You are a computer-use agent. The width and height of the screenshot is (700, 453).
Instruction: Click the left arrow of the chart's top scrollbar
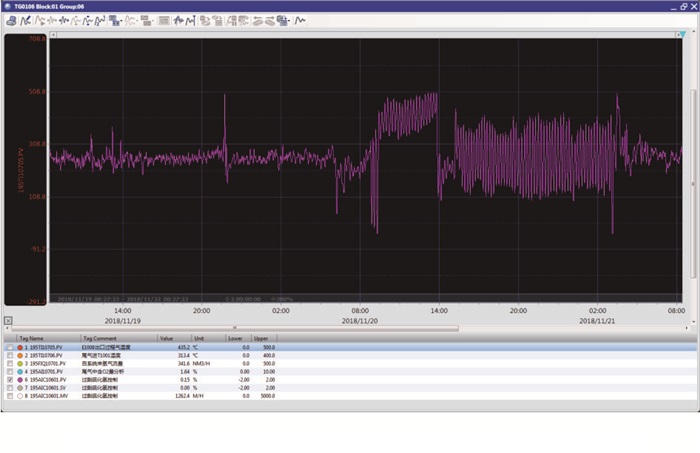(53, 34)
